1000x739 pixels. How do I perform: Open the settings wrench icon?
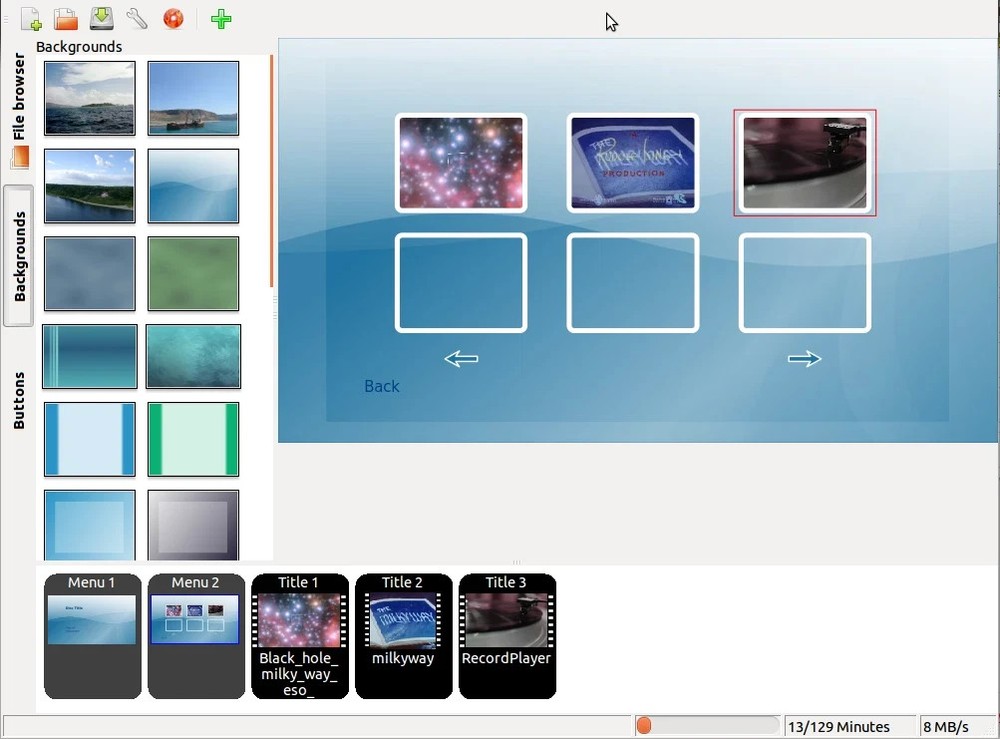136,17
